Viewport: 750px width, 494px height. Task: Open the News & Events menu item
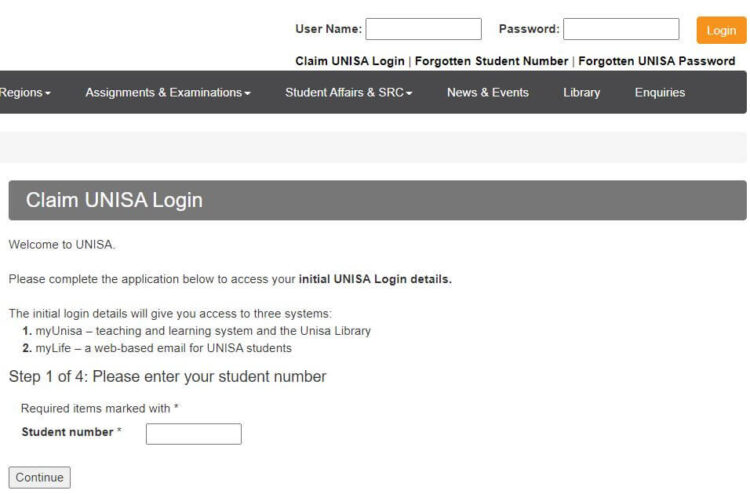coord(487,92)
